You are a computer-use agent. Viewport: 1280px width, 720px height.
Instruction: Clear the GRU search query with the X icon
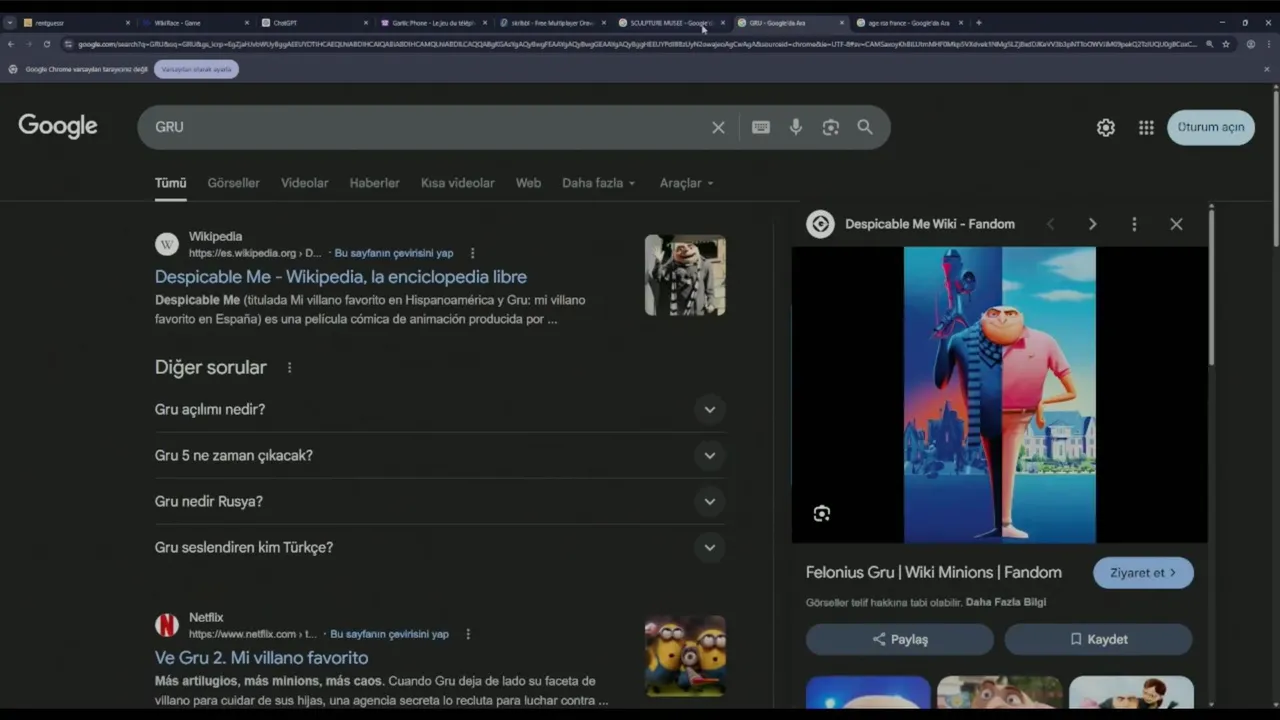(718, 127)
